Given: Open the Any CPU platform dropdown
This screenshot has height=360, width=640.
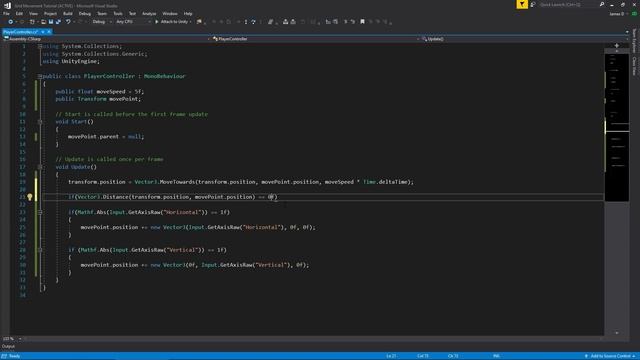Looking at the screenshot, I should click(x=133, y=22).
